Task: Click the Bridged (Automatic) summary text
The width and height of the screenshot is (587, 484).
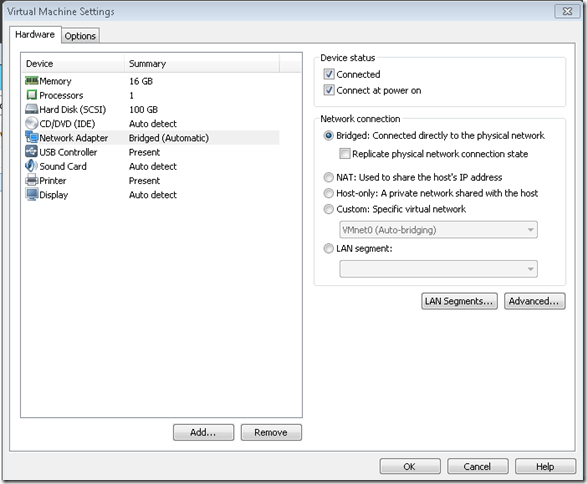Action: (169, 138)
